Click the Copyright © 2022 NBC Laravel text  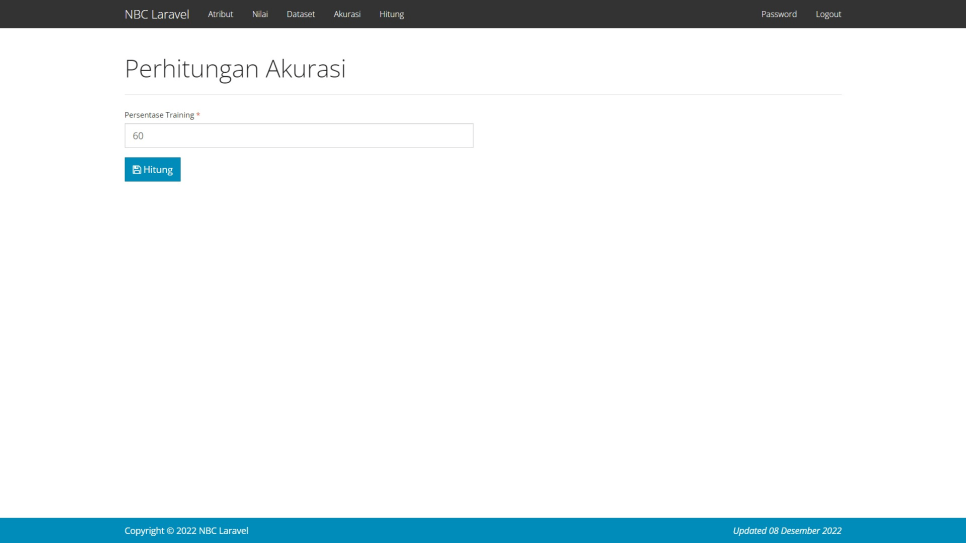tap(186, 531)
